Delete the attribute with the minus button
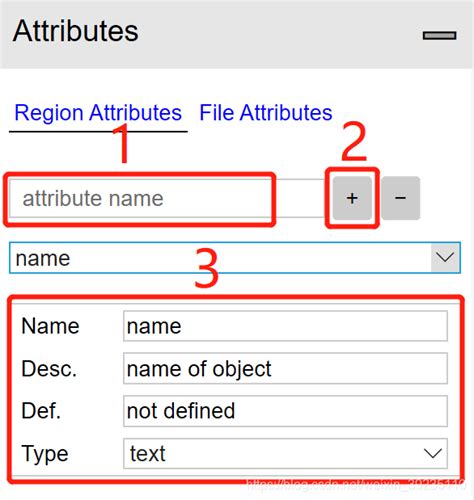The image size is (474, 500). click(400, 198)
